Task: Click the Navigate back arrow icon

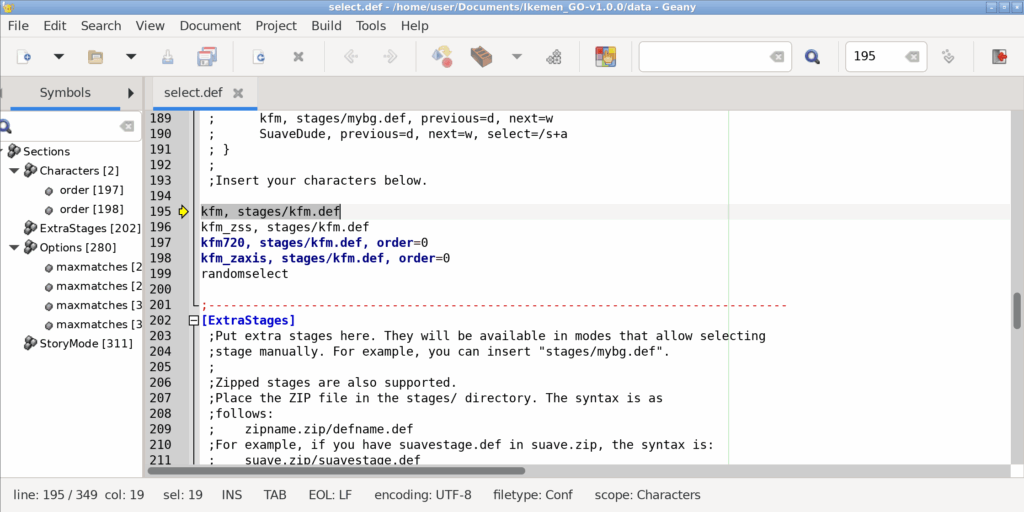Action: tap(351, 57)
